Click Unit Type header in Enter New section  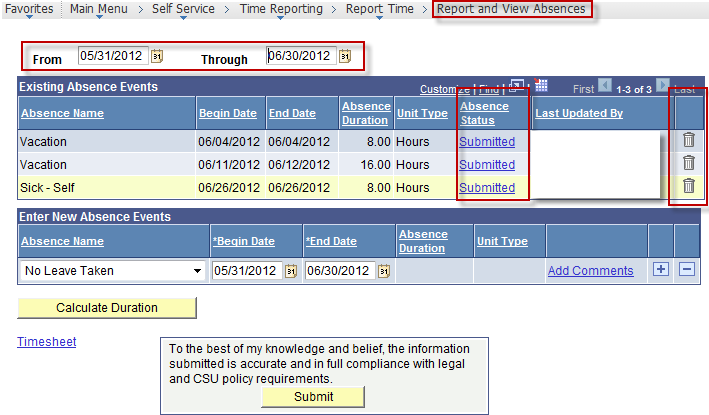tap(502, 241)
